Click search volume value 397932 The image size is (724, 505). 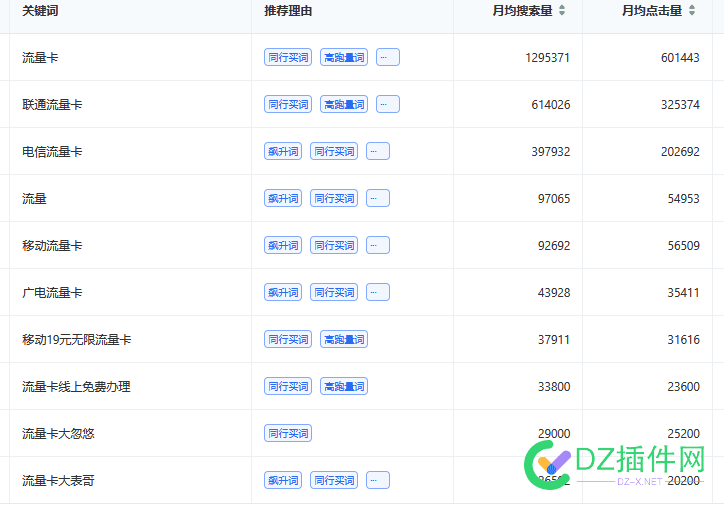(551, 152)
